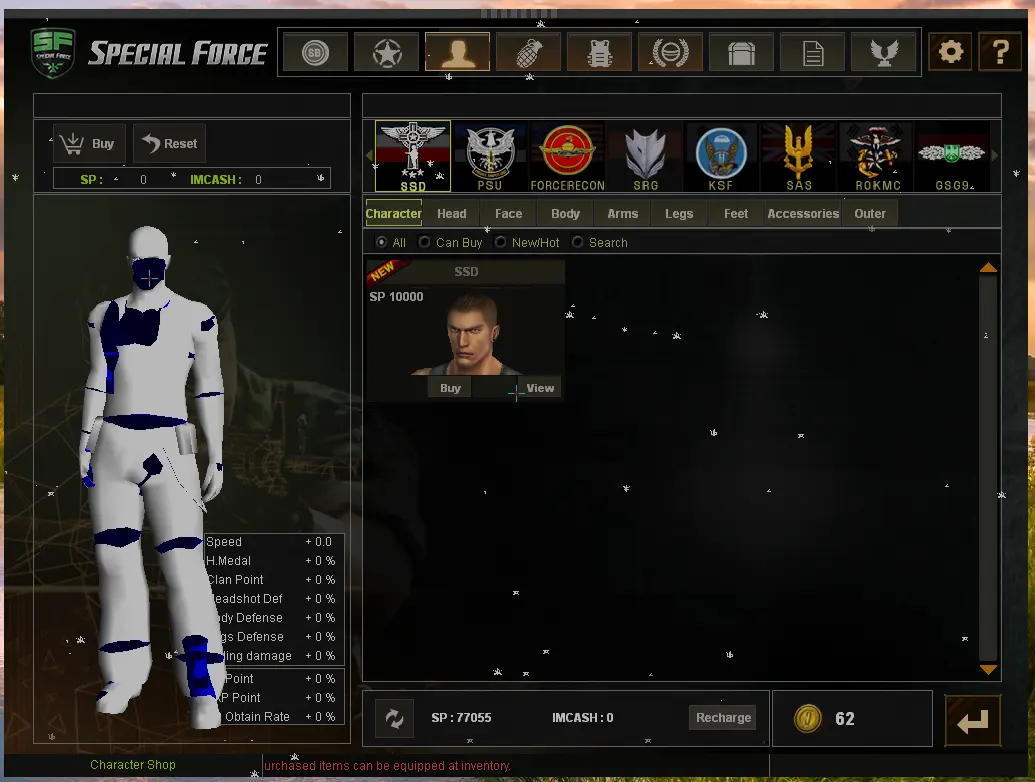Click the Character Shop status label
The height and width of the screenshot is (782, 1035).
click(133, 765)
